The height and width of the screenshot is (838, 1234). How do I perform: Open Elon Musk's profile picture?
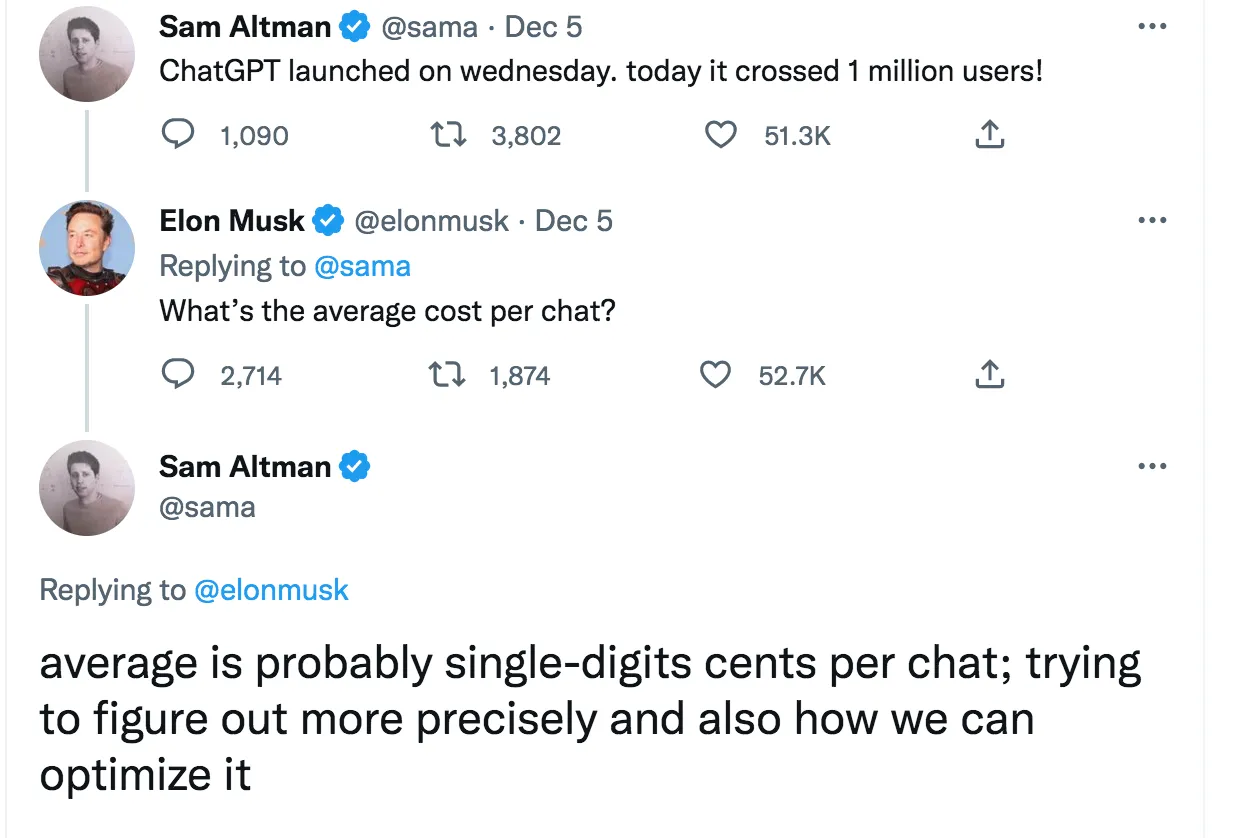(87, 247)
